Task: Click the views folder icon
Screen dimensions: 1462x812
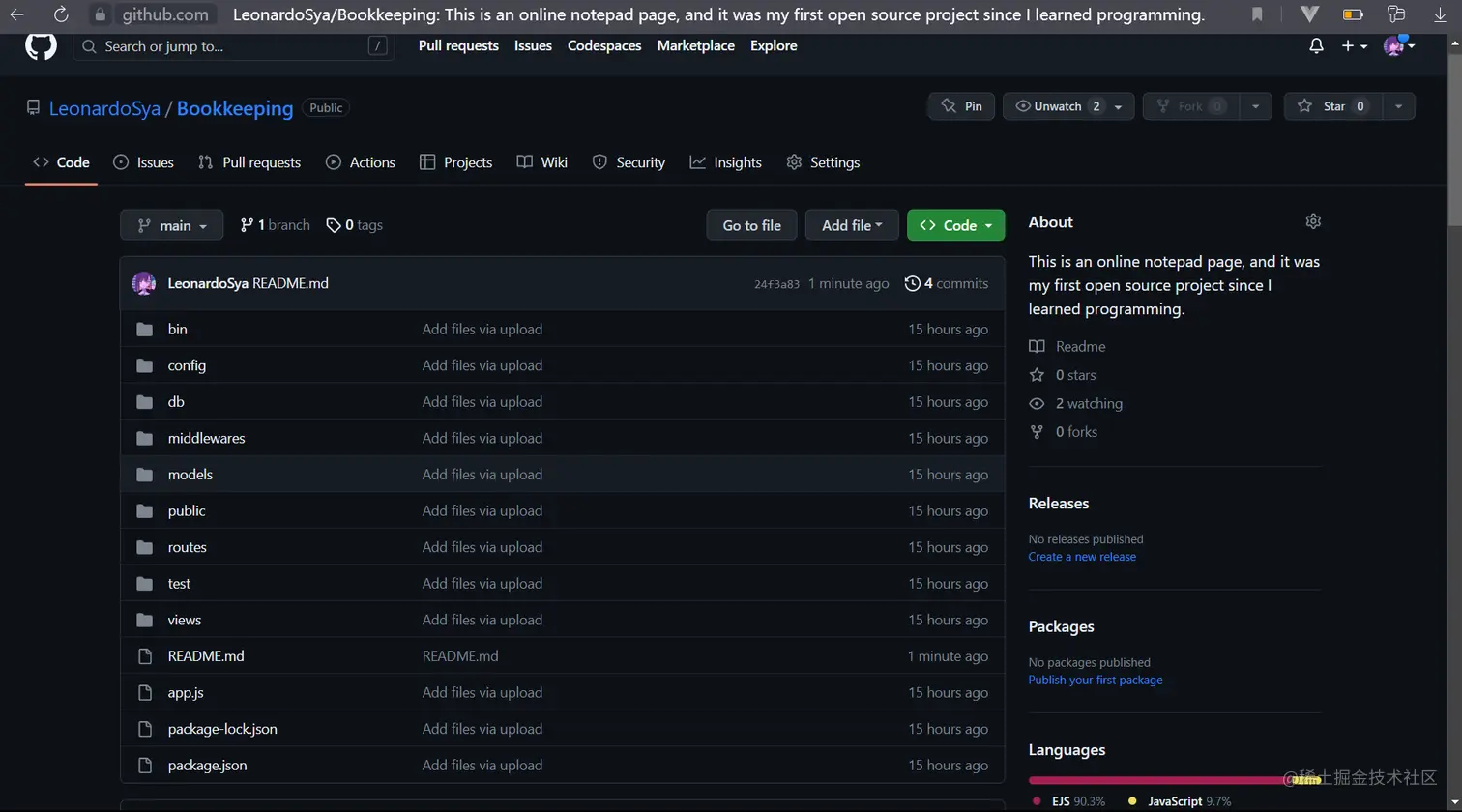Action: [145, 620]
